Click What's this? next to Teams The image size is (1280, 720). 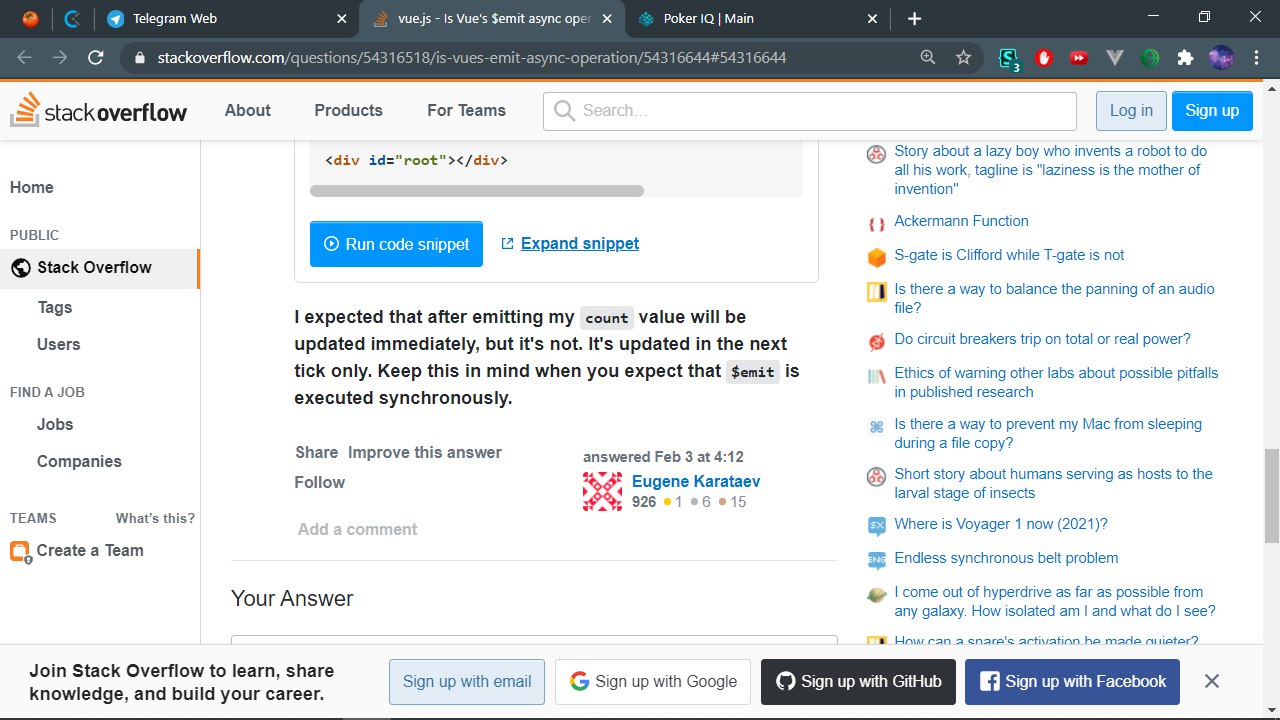point(155,518)
